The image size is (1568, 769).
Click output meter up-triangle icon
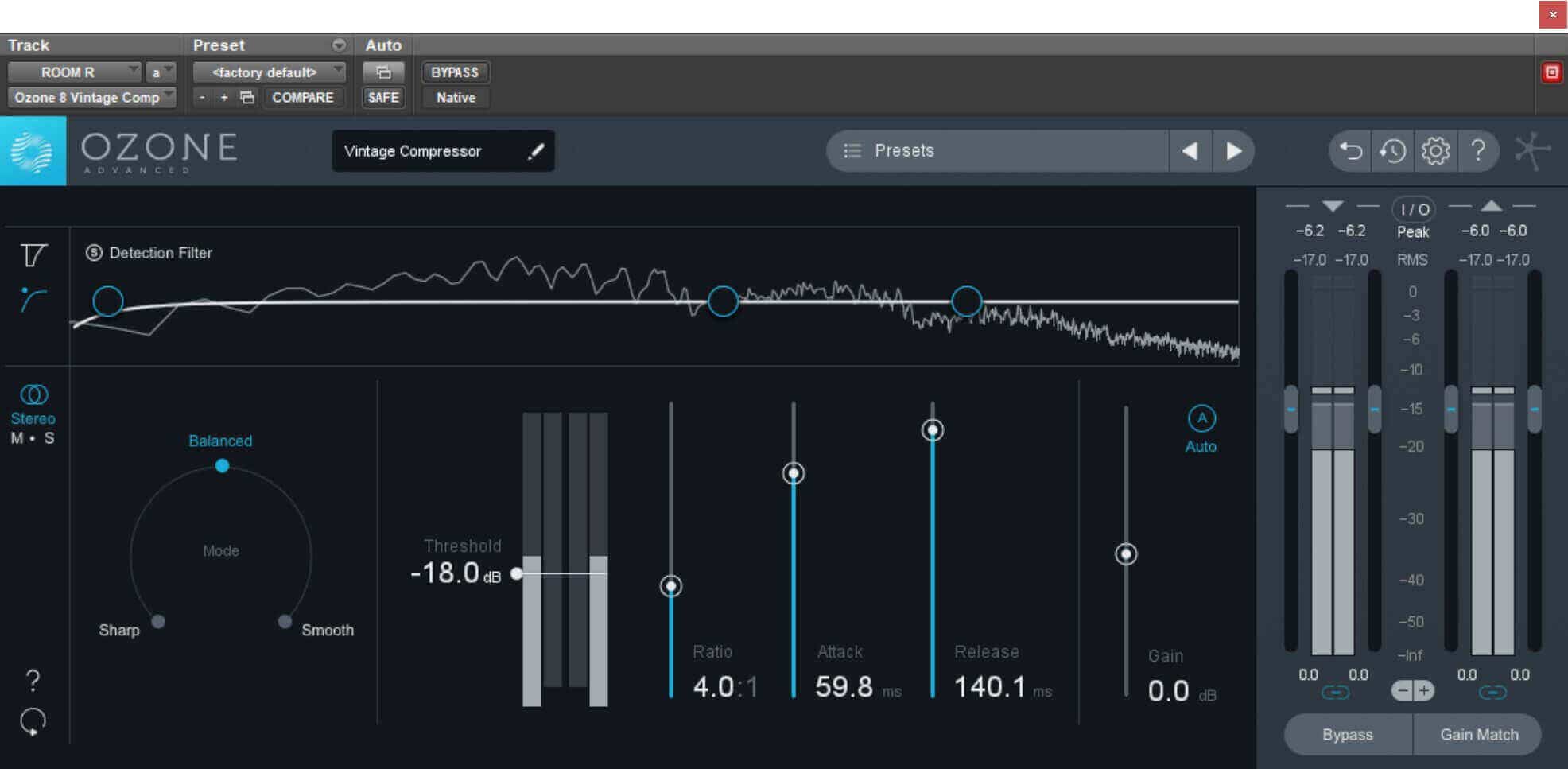(1492, 206)
